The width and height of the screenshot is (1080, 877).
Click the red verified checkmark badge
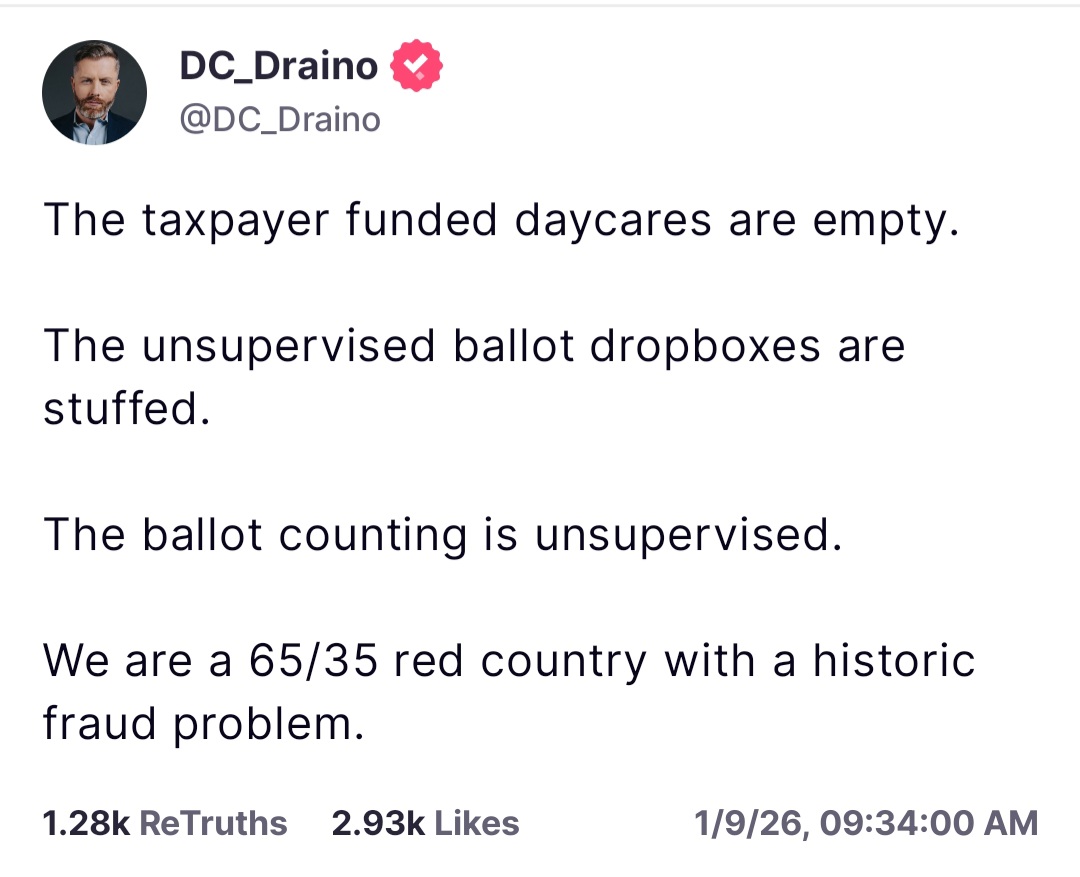[416, 66]
